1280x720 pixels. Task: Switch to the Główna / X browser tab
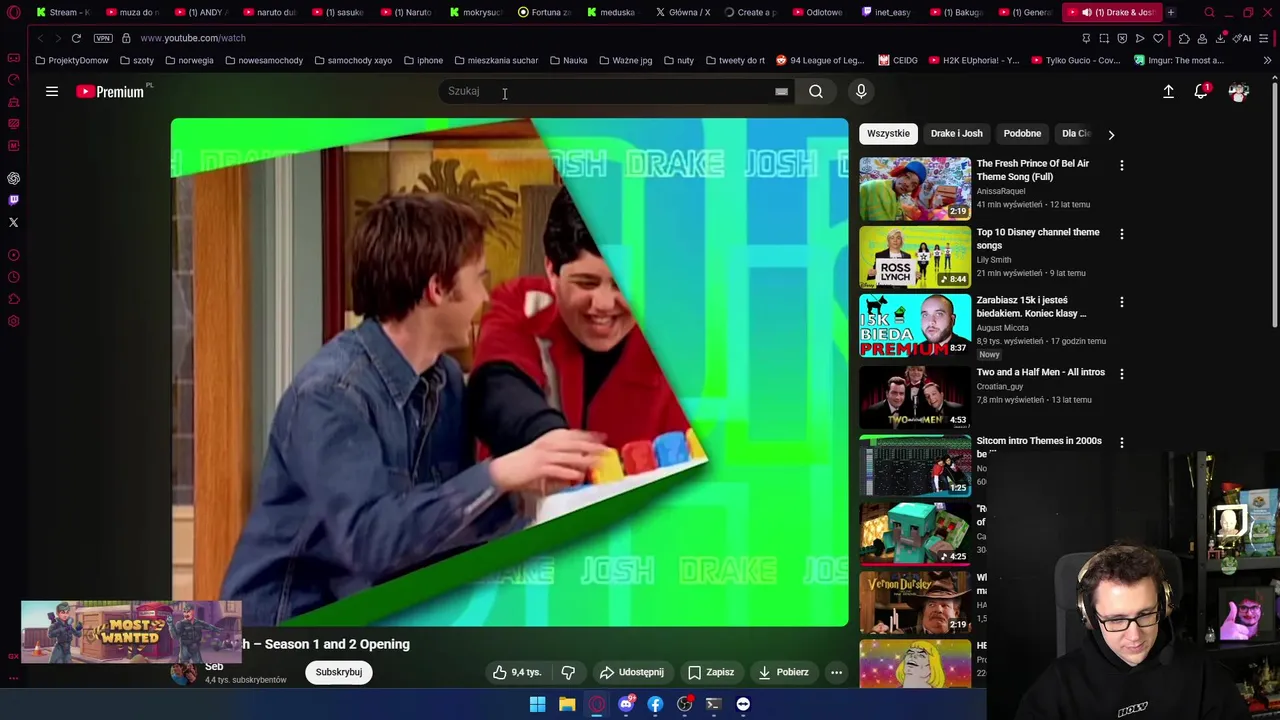(x=682, y=12)
